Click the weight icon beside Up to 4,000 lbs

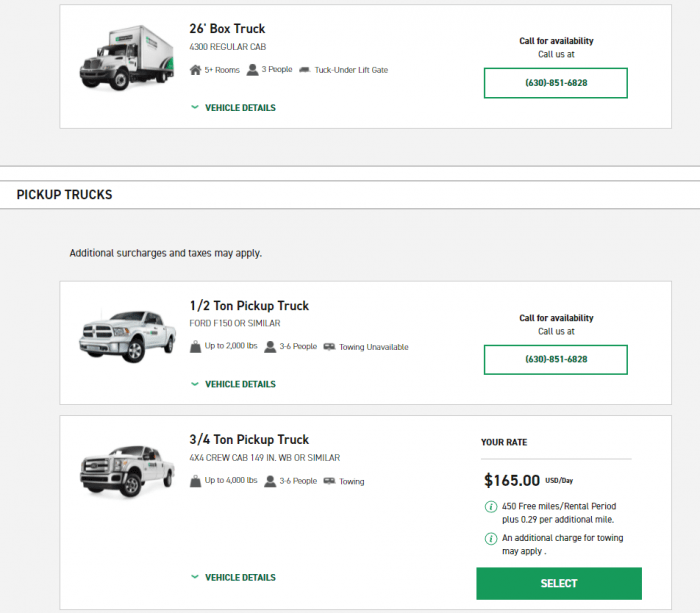(195, 481)
